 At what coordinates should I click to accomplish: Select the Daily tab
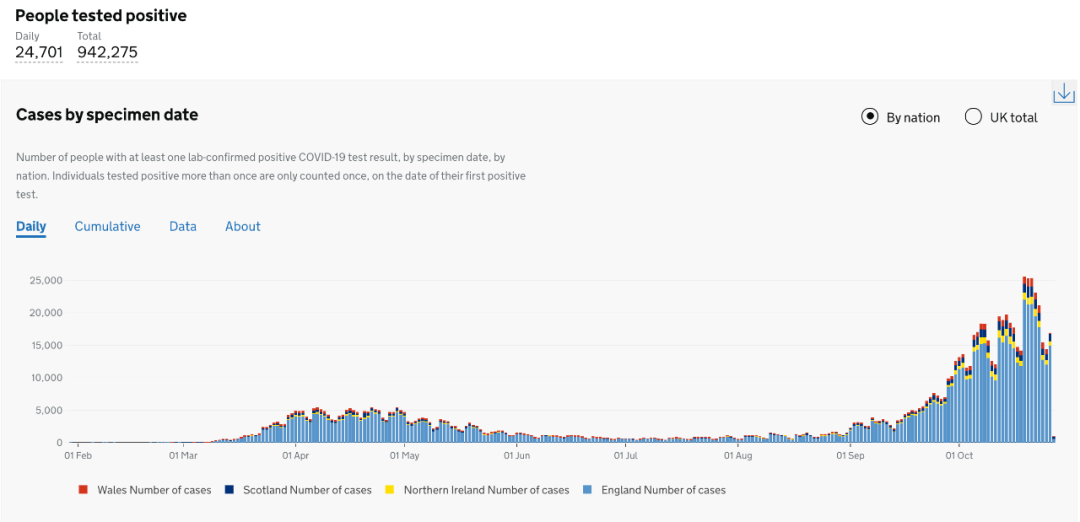tap(31, 227)
